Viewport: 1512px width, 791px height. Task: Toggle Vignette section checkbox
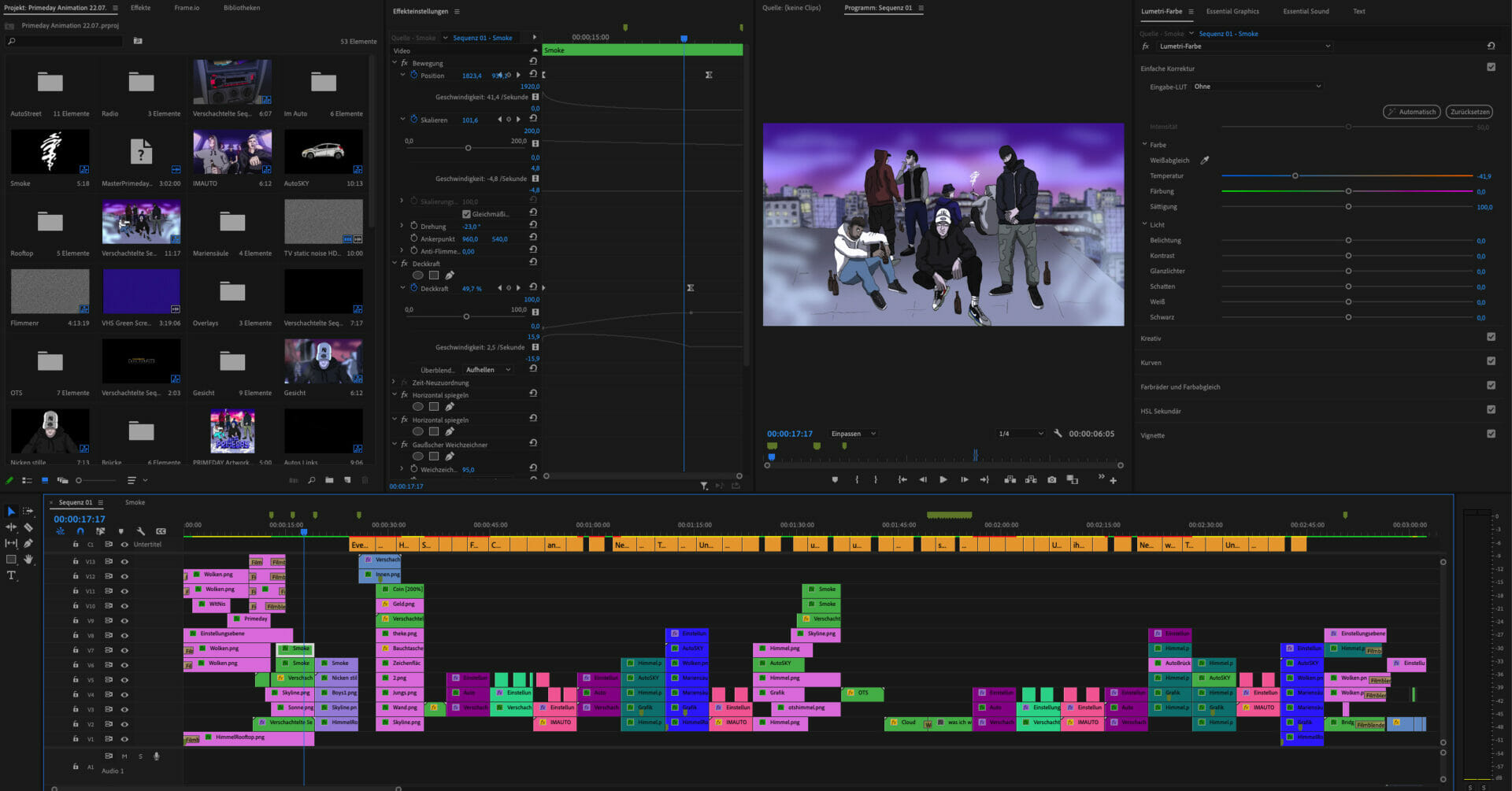(x=1491, y=434)
